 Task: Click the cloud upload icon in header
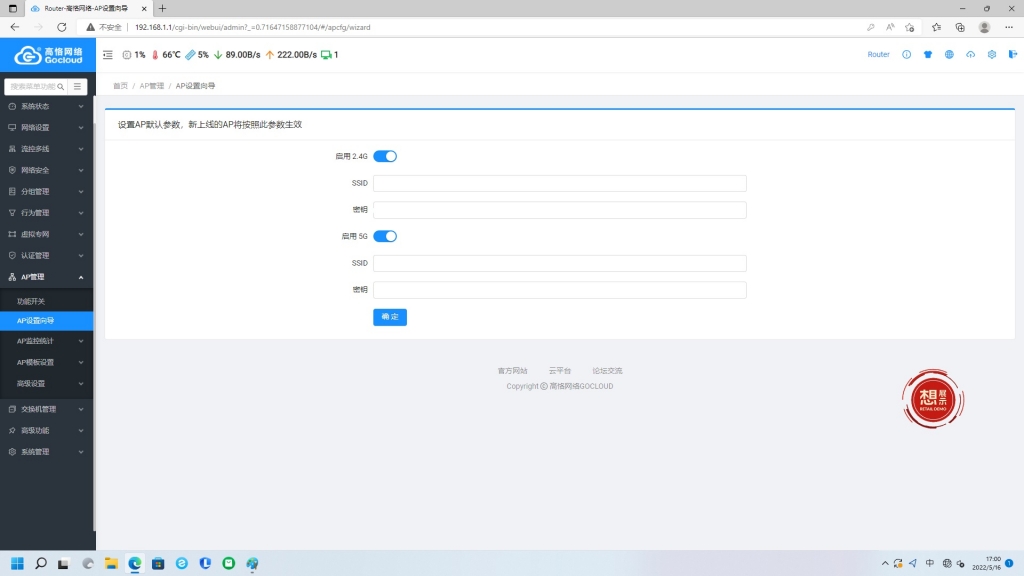click(x=970, y=55)
